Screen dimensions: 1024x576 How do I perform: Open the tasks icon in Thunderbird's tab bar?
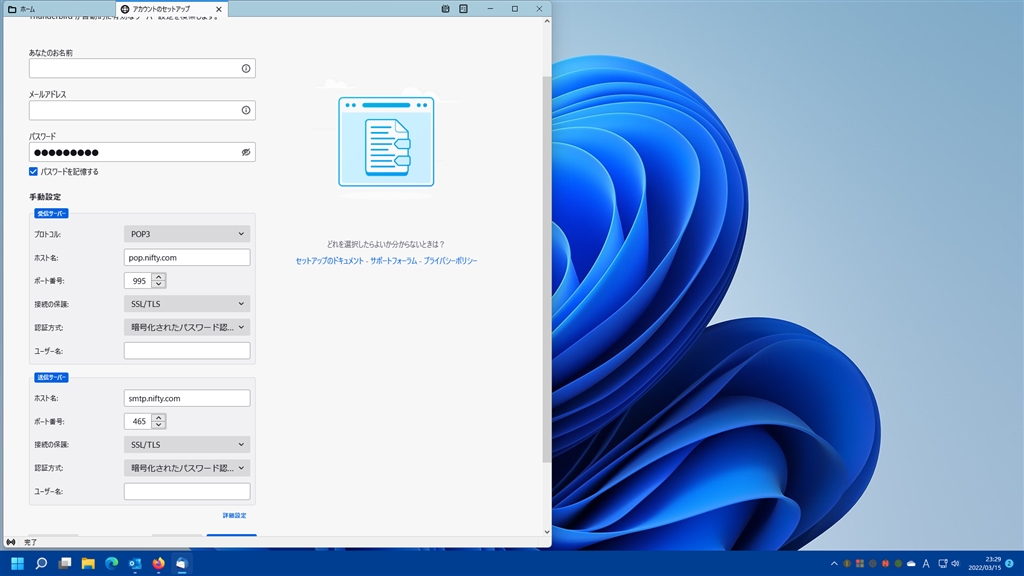click(464, 8)
